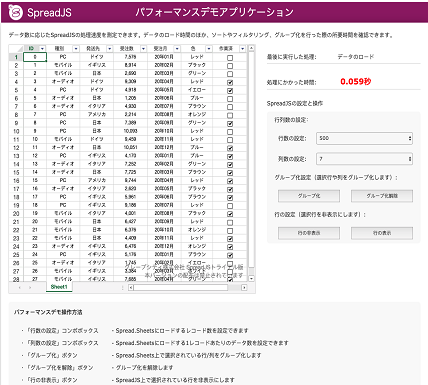The height and width of the screenshot is (385, 428).
Task: Uncheck the checkbox in sheet row 5
Action: point(230,91)
